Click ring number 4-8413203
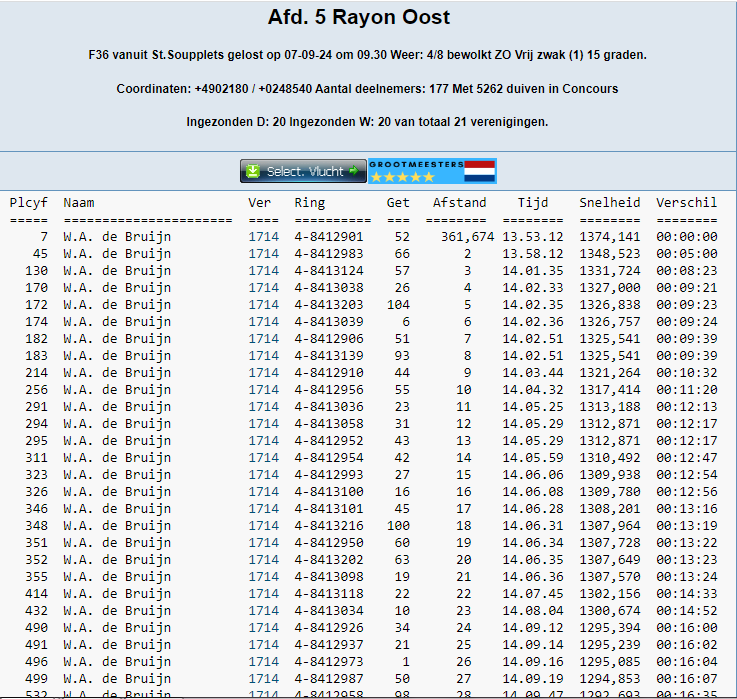The height and width of the screenshot is (699, 737). (329, 305)
